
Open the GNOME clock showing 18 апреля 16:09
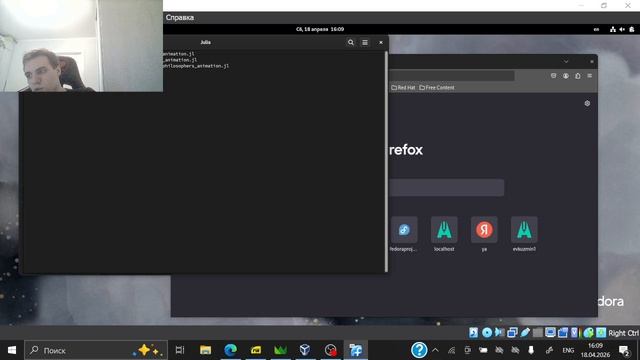coord(320,29)
